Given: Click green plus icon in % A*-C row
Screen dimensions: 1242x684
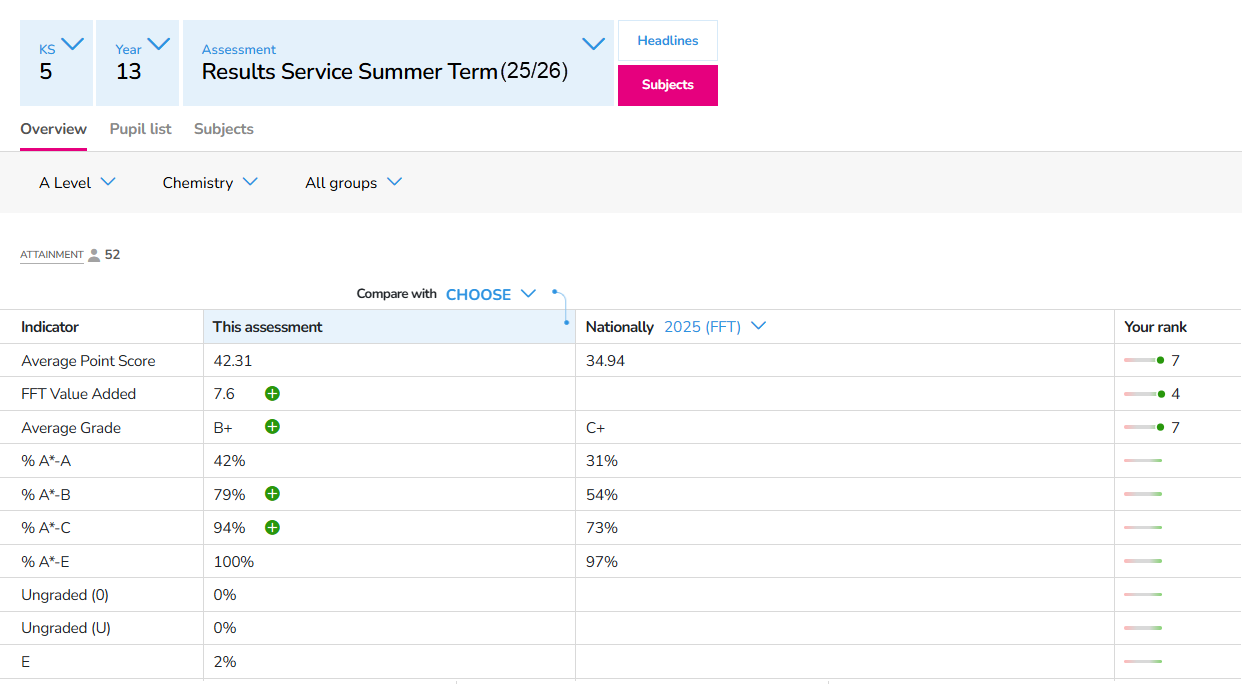Looking at the screenshot, I should (x=272, y=527).
